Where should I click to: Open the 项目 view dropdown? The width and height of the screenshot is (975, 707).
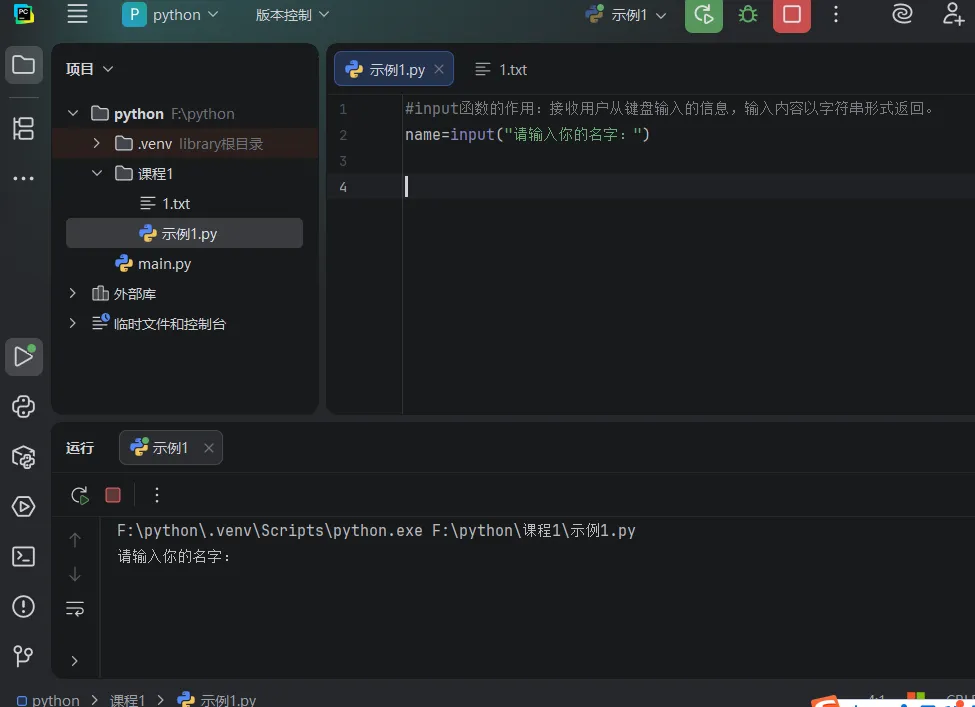90,69
